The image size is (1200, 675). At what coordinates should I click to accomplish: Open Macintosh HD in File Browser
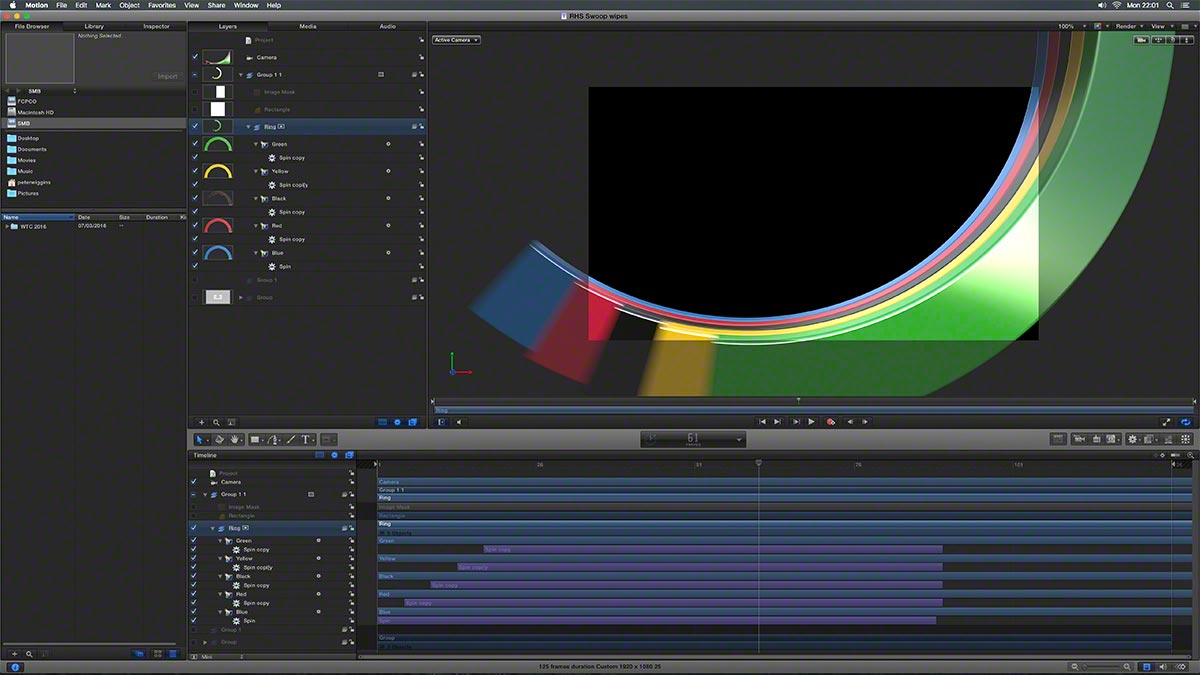click(36, 112)
